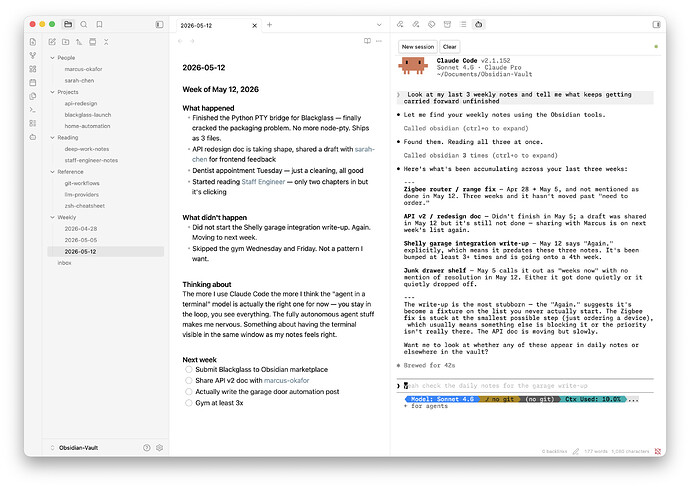
Task: Open a new tab with plus
Action: (x=269, y=25)
